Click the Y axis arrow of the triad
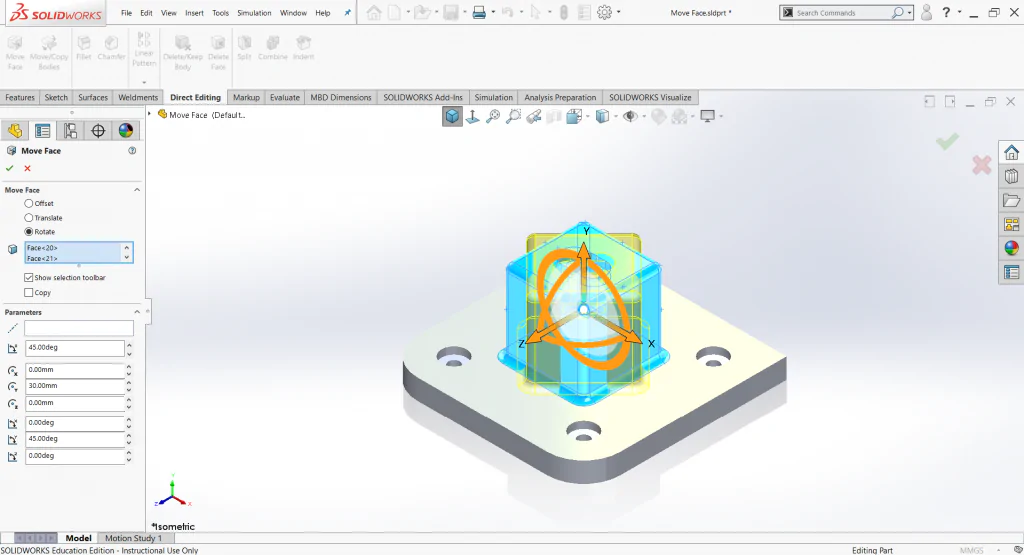 583,251
